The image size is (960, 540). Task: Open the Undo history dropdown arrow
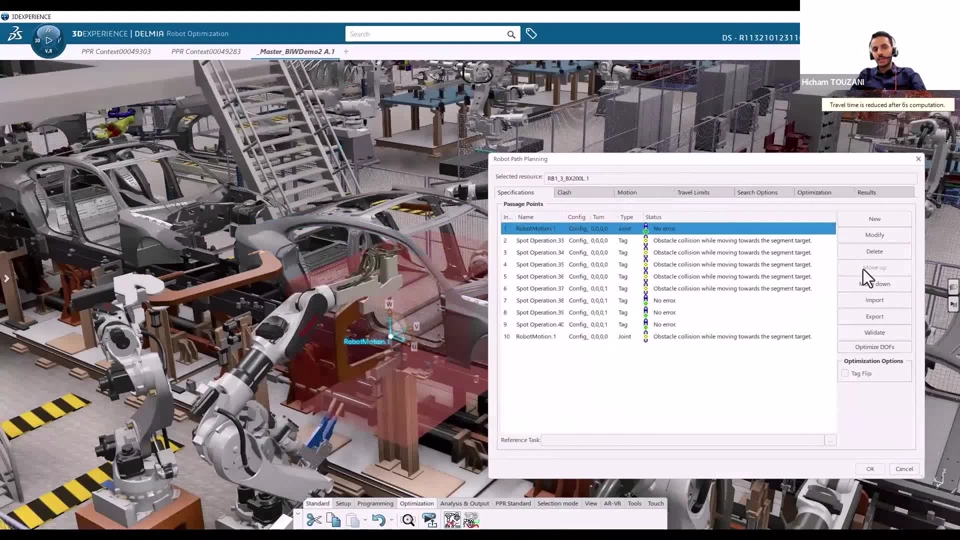391,521
